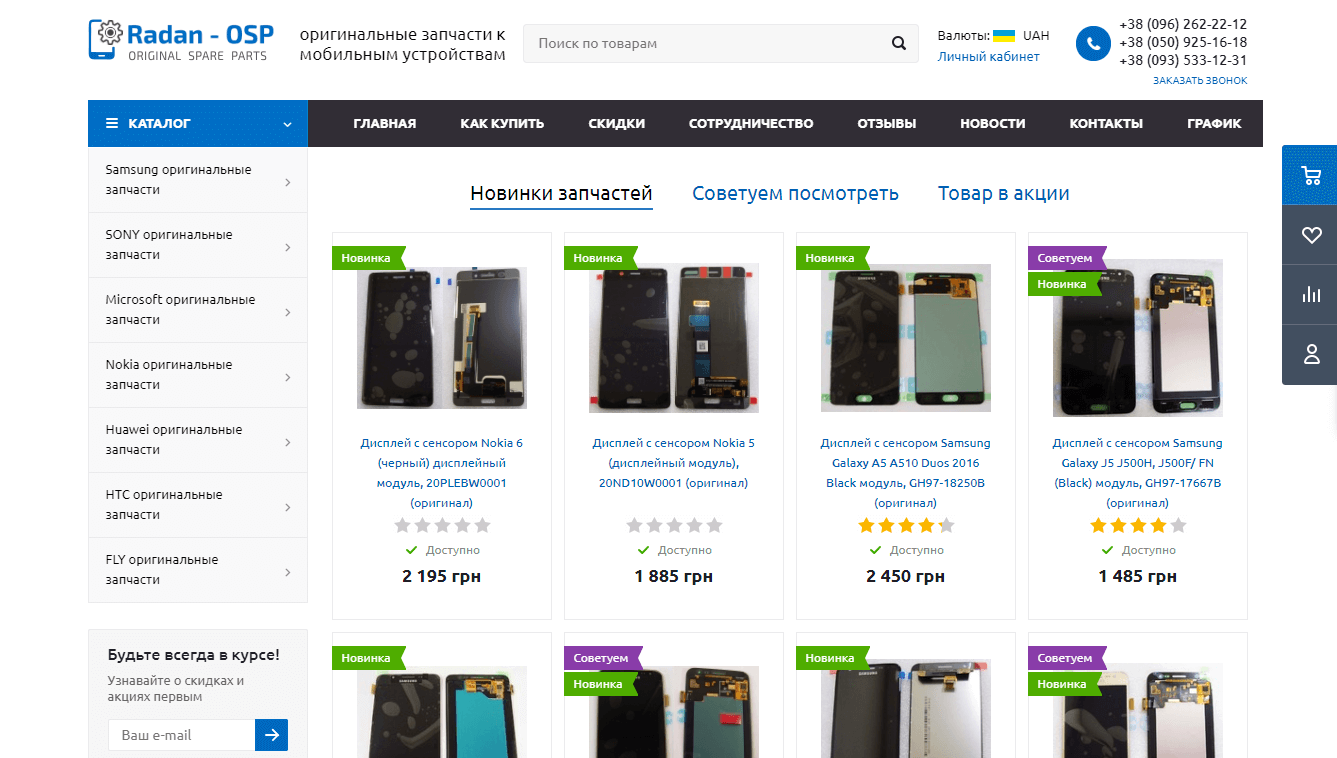The height and width of the screenshot is (758, 1337).
Task: Open the СКИДКИ menu item
Action: tap(616, 124)
